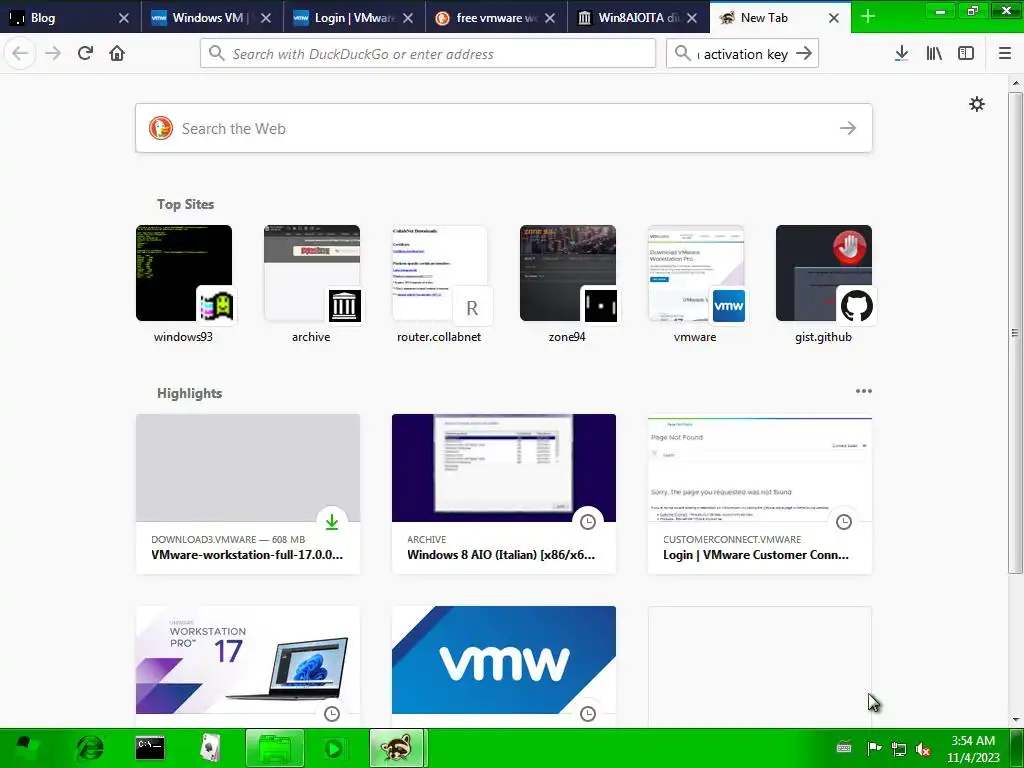Focus the address bar field
Screen dimensions: 1024x768
(x=428, y=54)
